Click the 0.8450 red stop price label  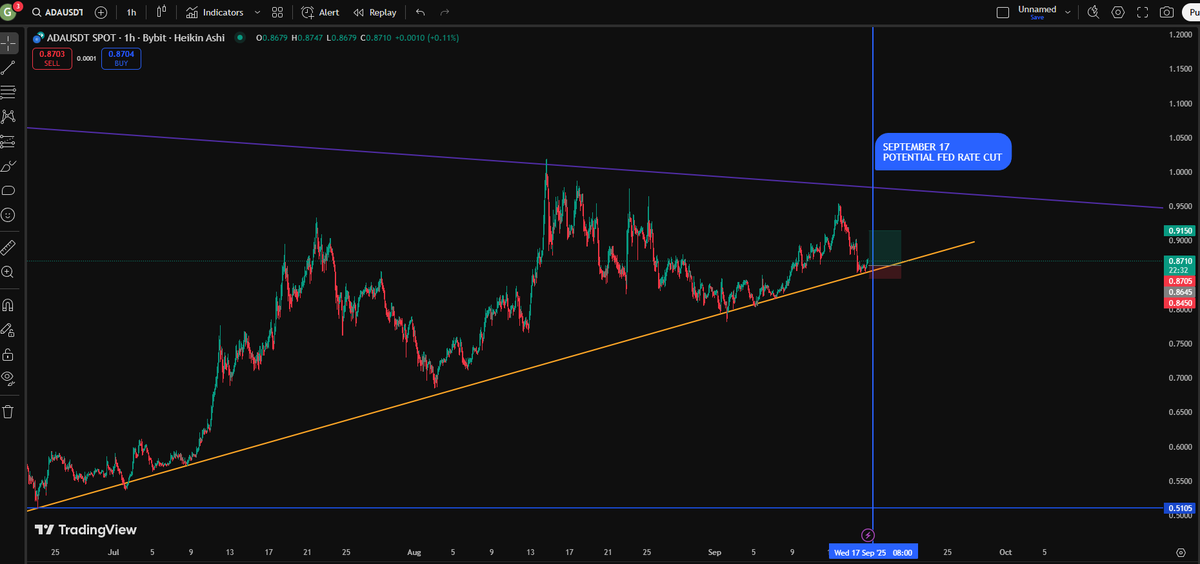tap(1180, 303)
